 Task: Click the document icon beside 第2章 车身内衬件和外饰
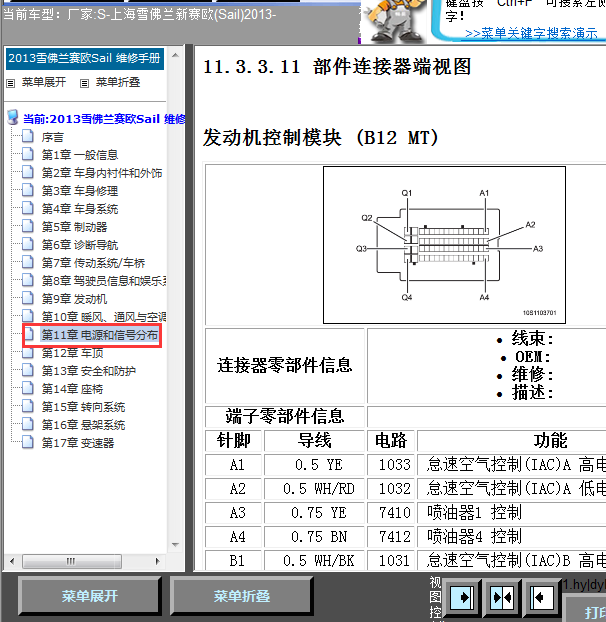(x=28, y=172)
